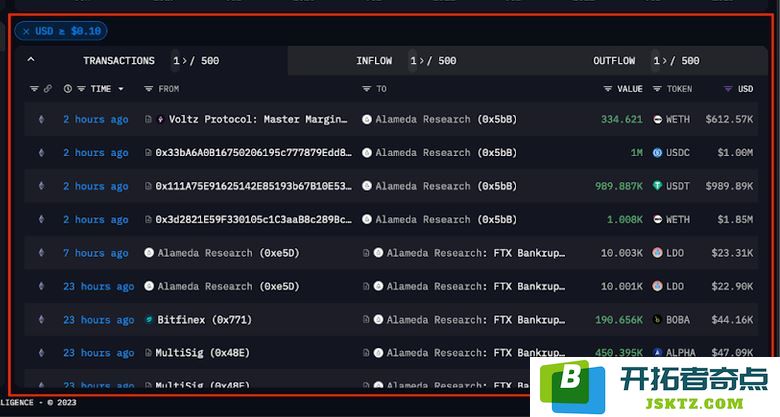Select the $612.57K USD value
Viewport: 780px width, 417px height.
[729, 119]
